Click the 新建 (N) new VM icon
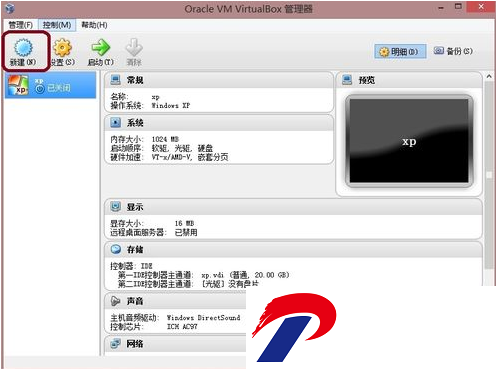 [23, 47]
